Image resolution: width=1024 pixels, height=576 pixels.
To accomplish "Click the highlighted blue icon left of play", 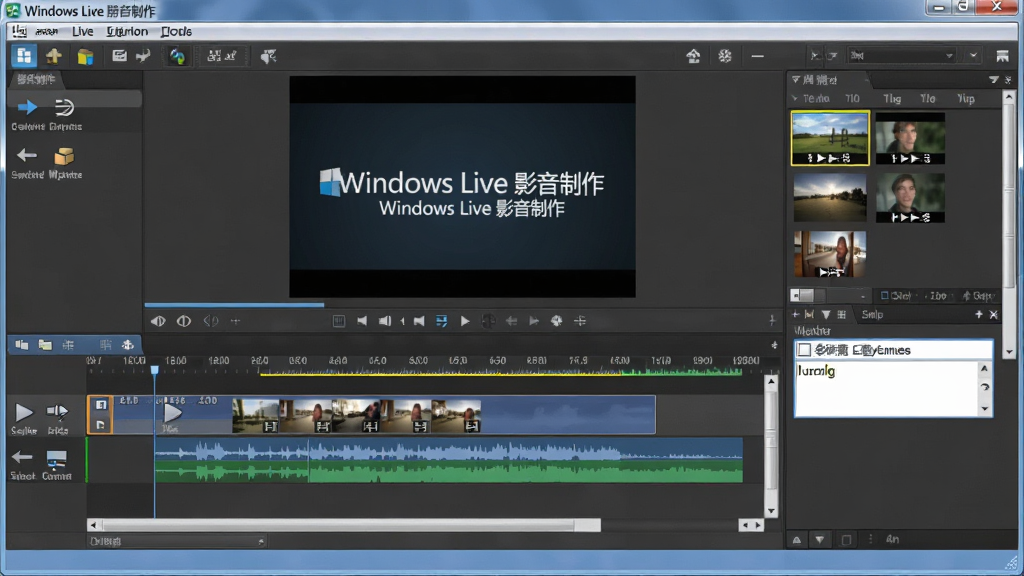I will pos(441,321).
